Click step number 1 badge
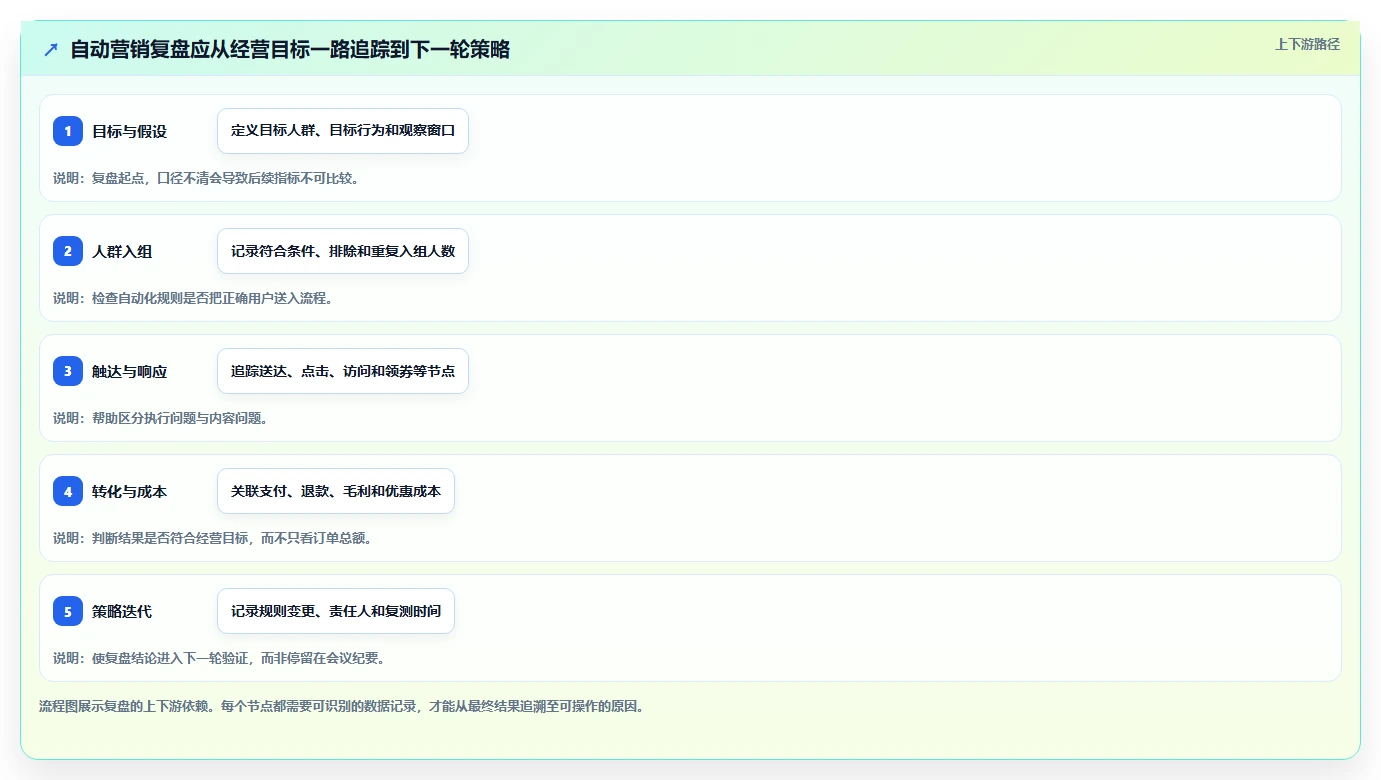Screen dimensions: 1381x780 coord(68,131)
